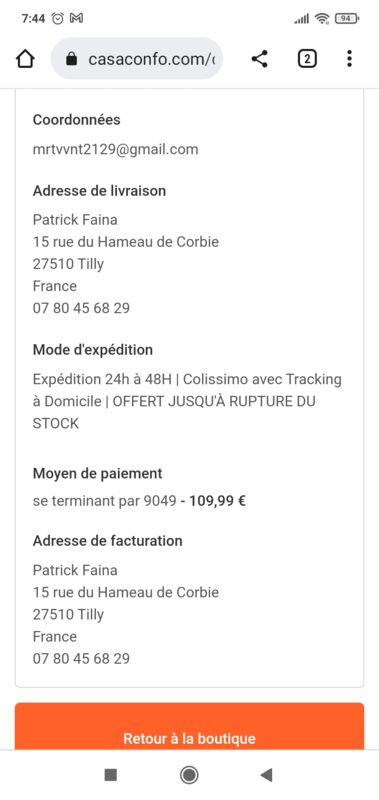Open the tab switcher showing 2 tabs
This screenshot has width=379, height=800.
[x=307, y=59]
